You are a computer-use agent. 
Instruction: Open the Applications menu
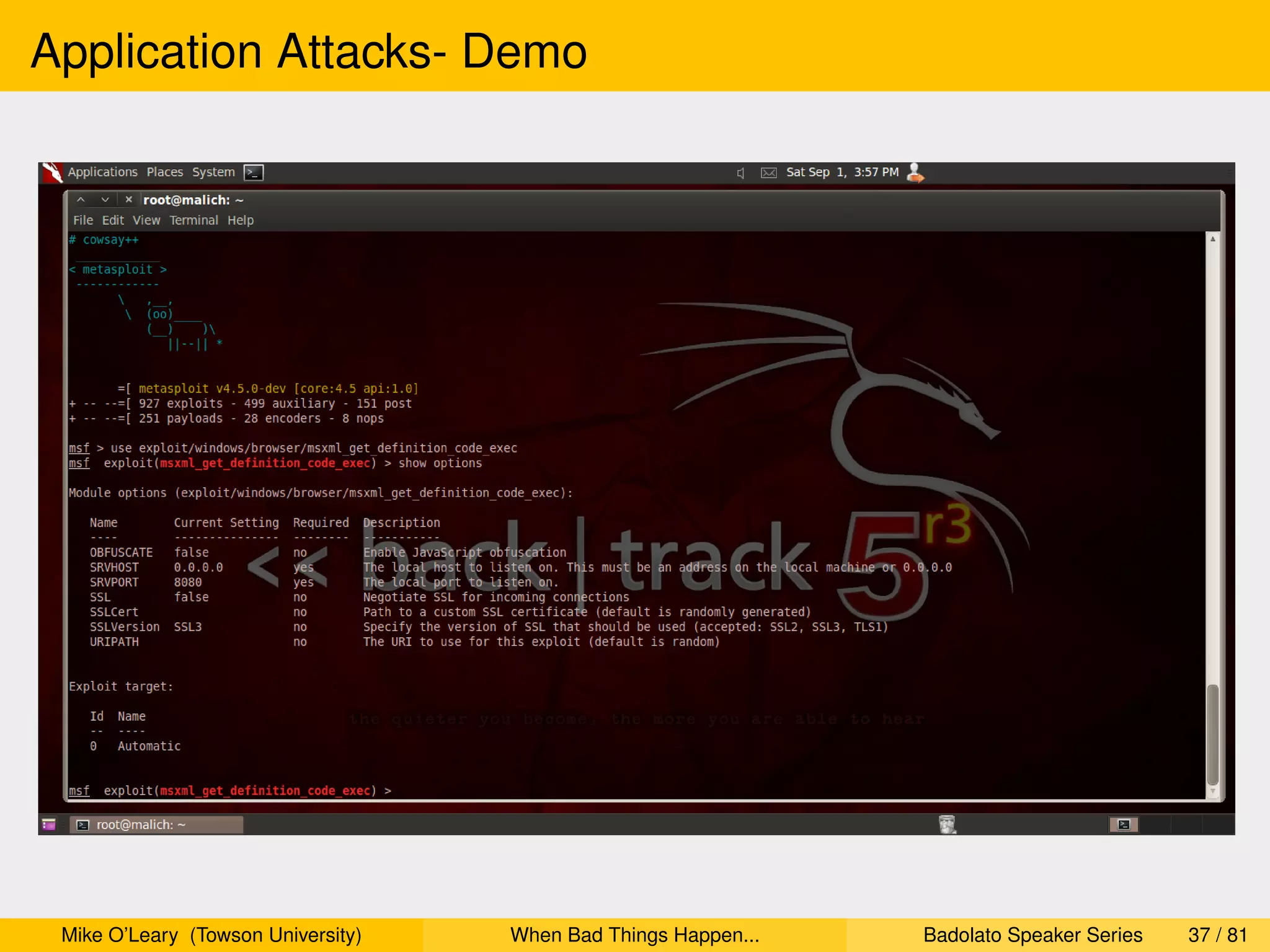pyautogui.click(x=102, y=172)
